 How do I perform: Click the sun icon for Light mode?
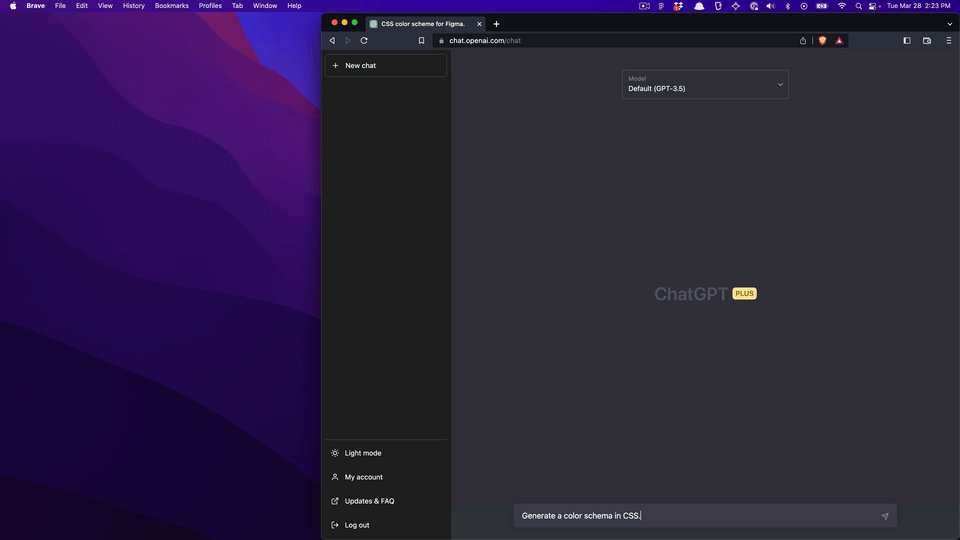click(335, 453)
